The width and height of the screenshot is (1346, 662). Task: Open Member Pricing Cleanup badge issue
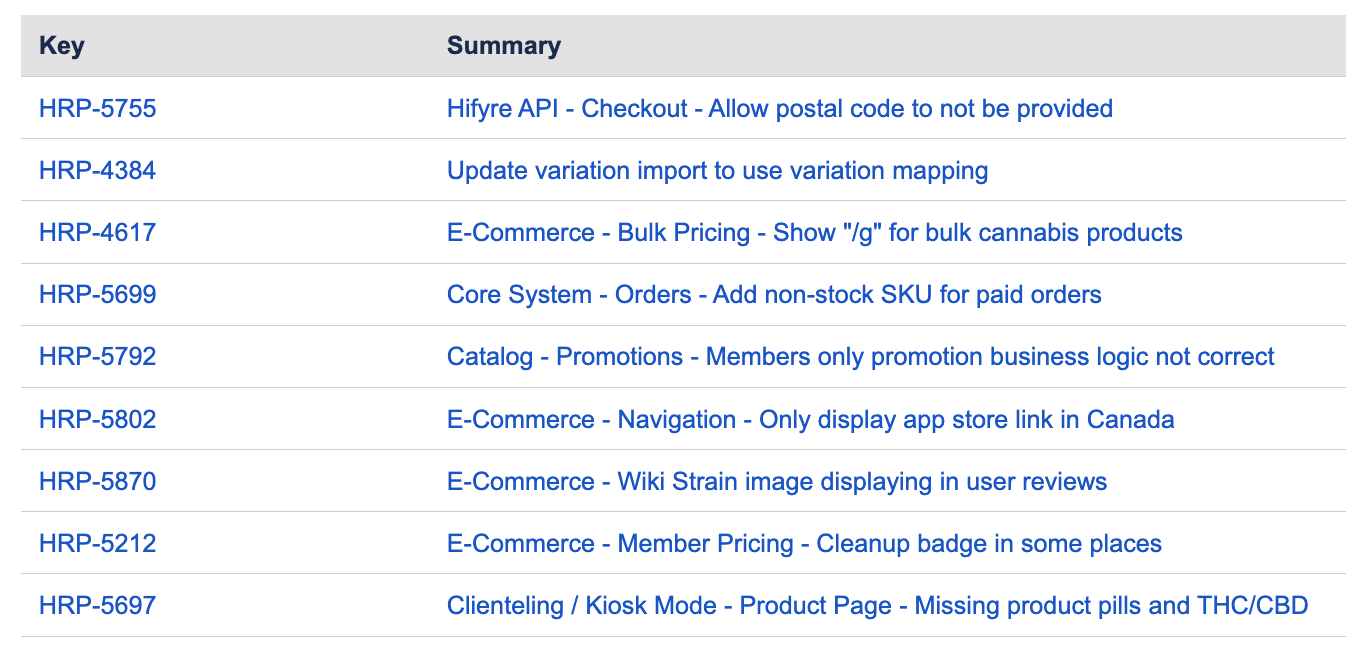pos(804,543)
